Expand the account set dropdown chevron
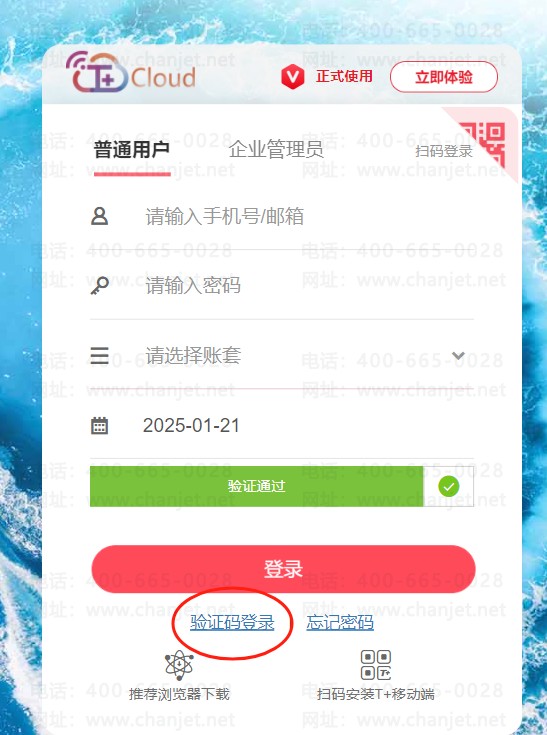 coord(458,356)
